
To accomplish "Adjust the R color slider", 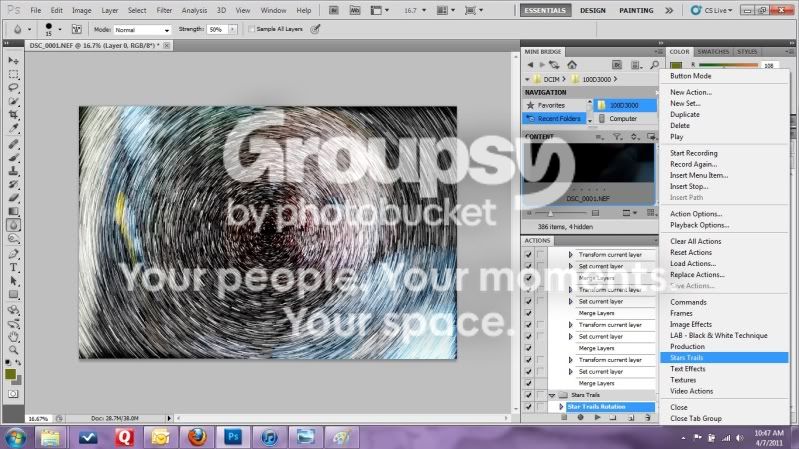I will coord(729,65).
